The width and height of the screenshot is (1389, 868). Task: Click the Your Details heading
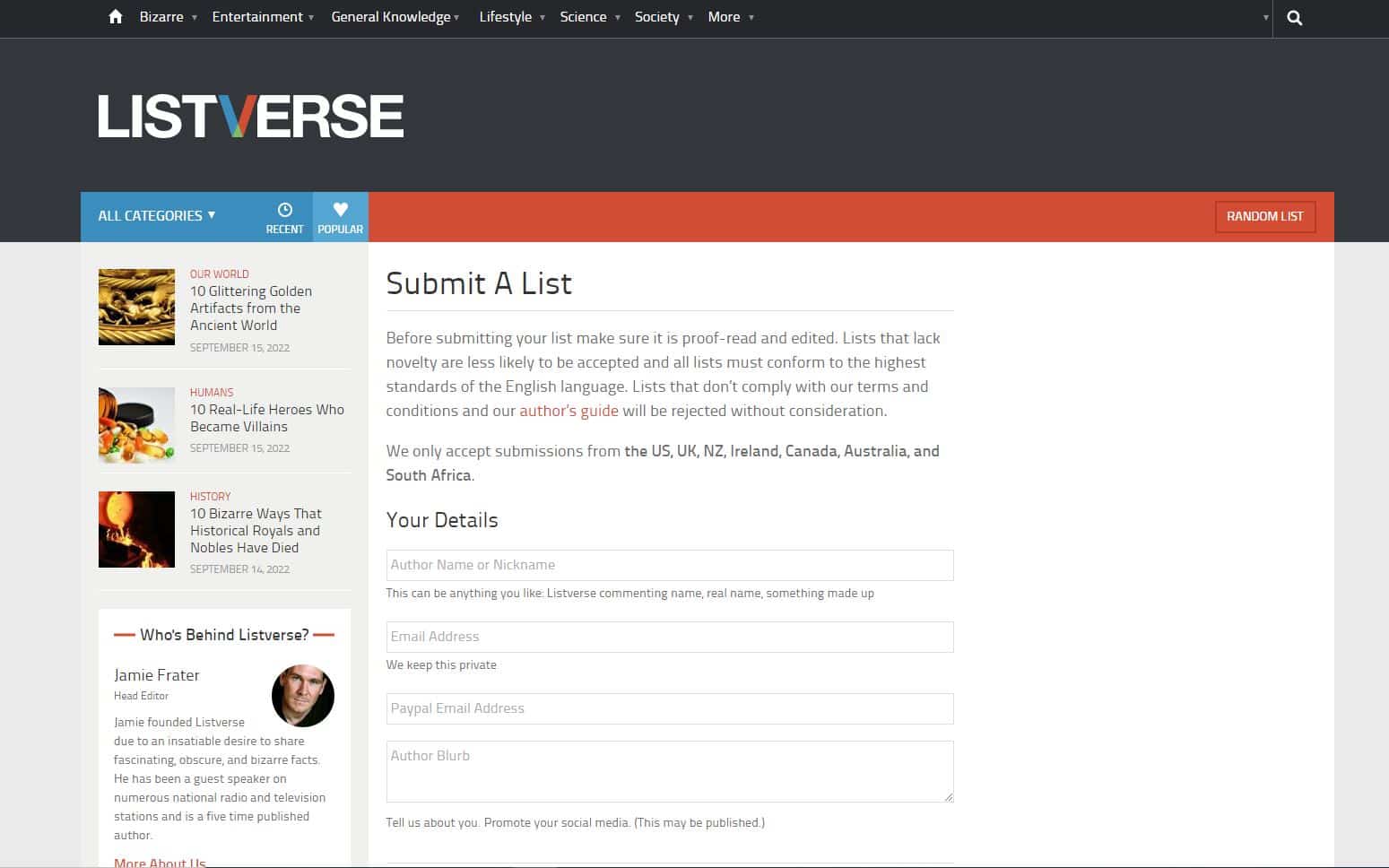[x=442, y=520]
